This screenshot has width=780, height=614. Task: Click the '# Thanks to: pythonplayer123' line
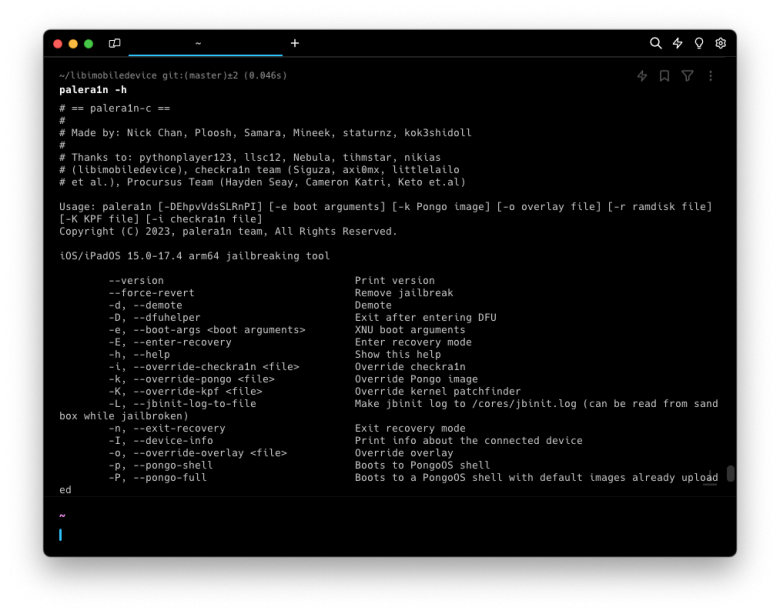[250, 158]
